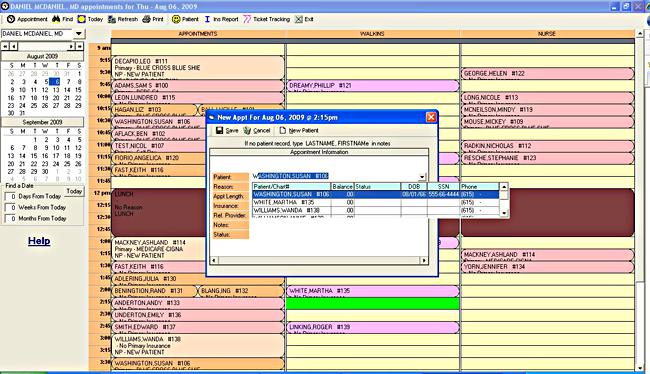
Task: Click the Months From Today input box
Action: [10, 218]
